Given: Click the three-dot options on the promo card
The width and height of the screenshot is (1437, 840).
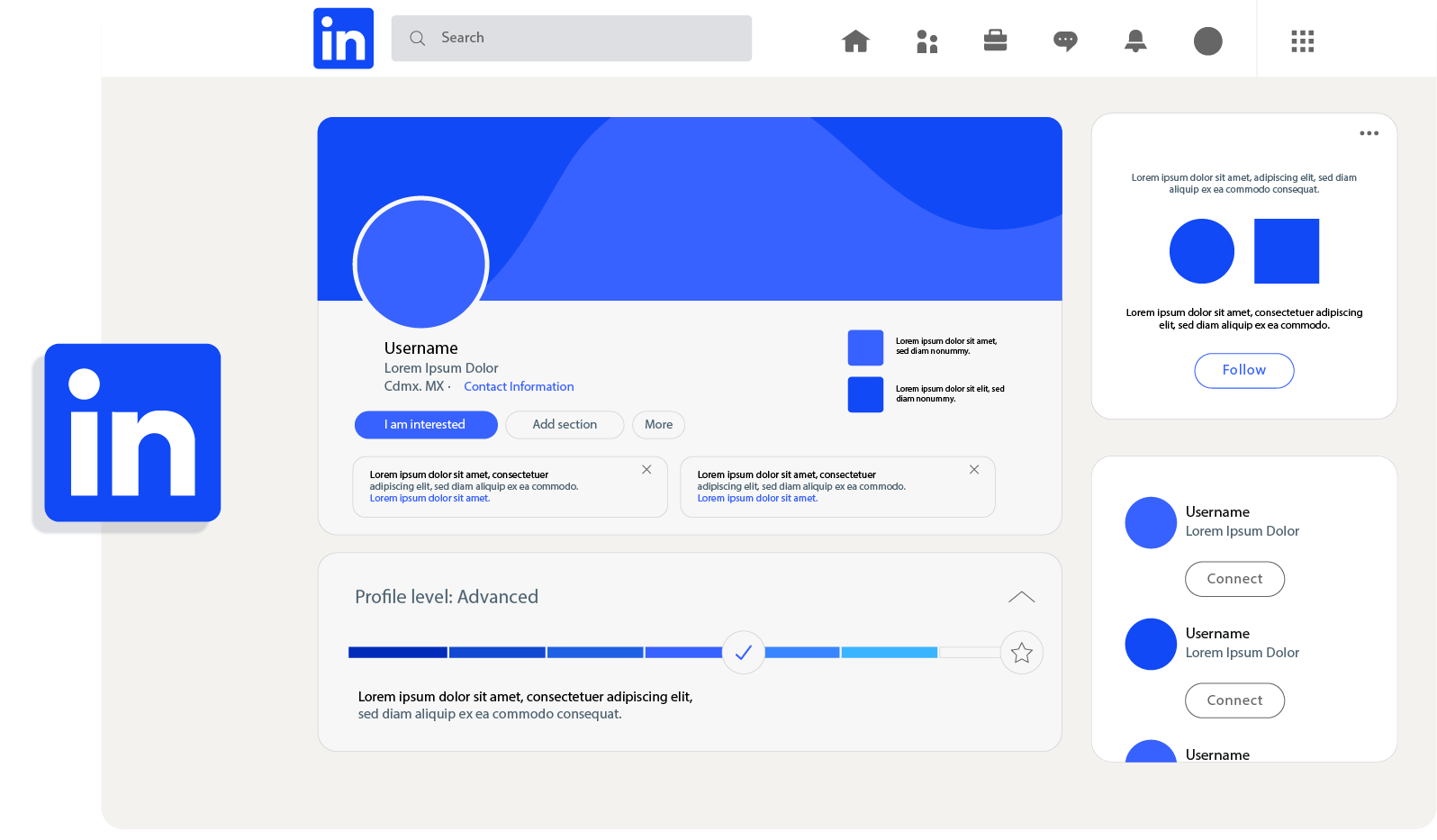Looking at the screenshot, I should (1369, 133).
